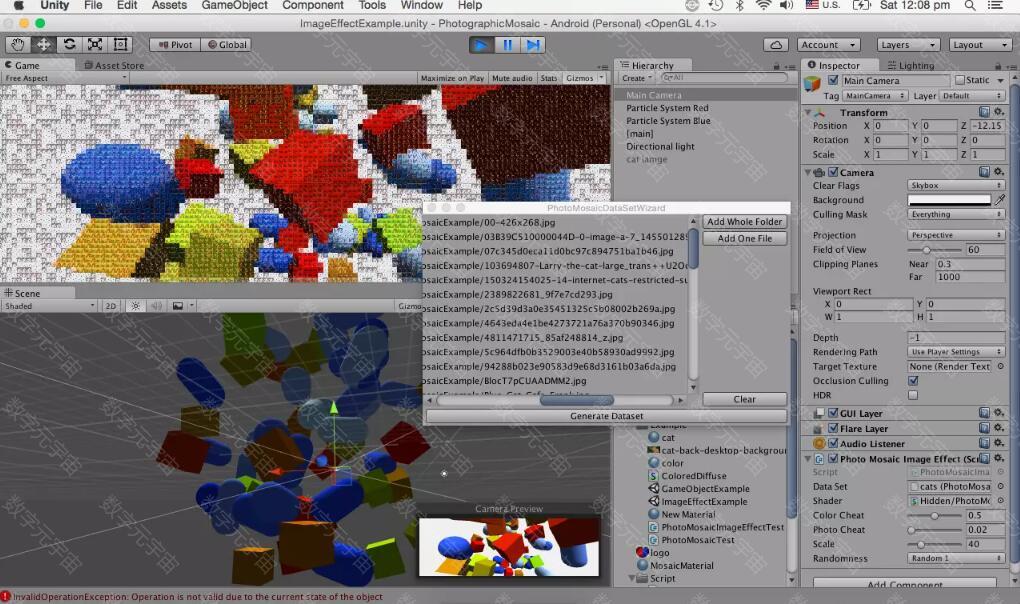Open the Randomness dropdown
The image size is (1020, 604).
point(956,558)
